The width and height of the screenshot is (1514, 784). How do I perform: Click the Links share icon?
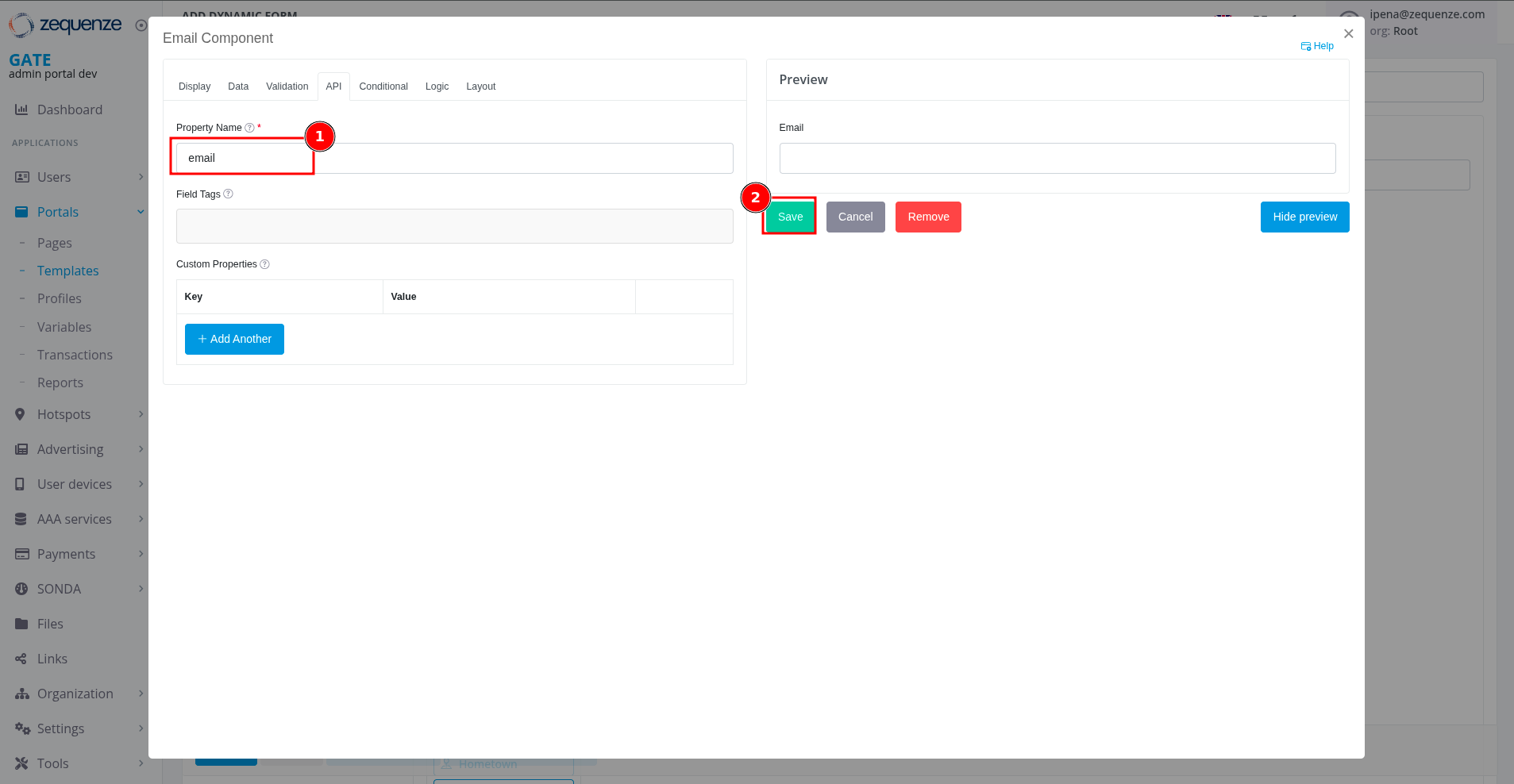click(x=21, y=659)
